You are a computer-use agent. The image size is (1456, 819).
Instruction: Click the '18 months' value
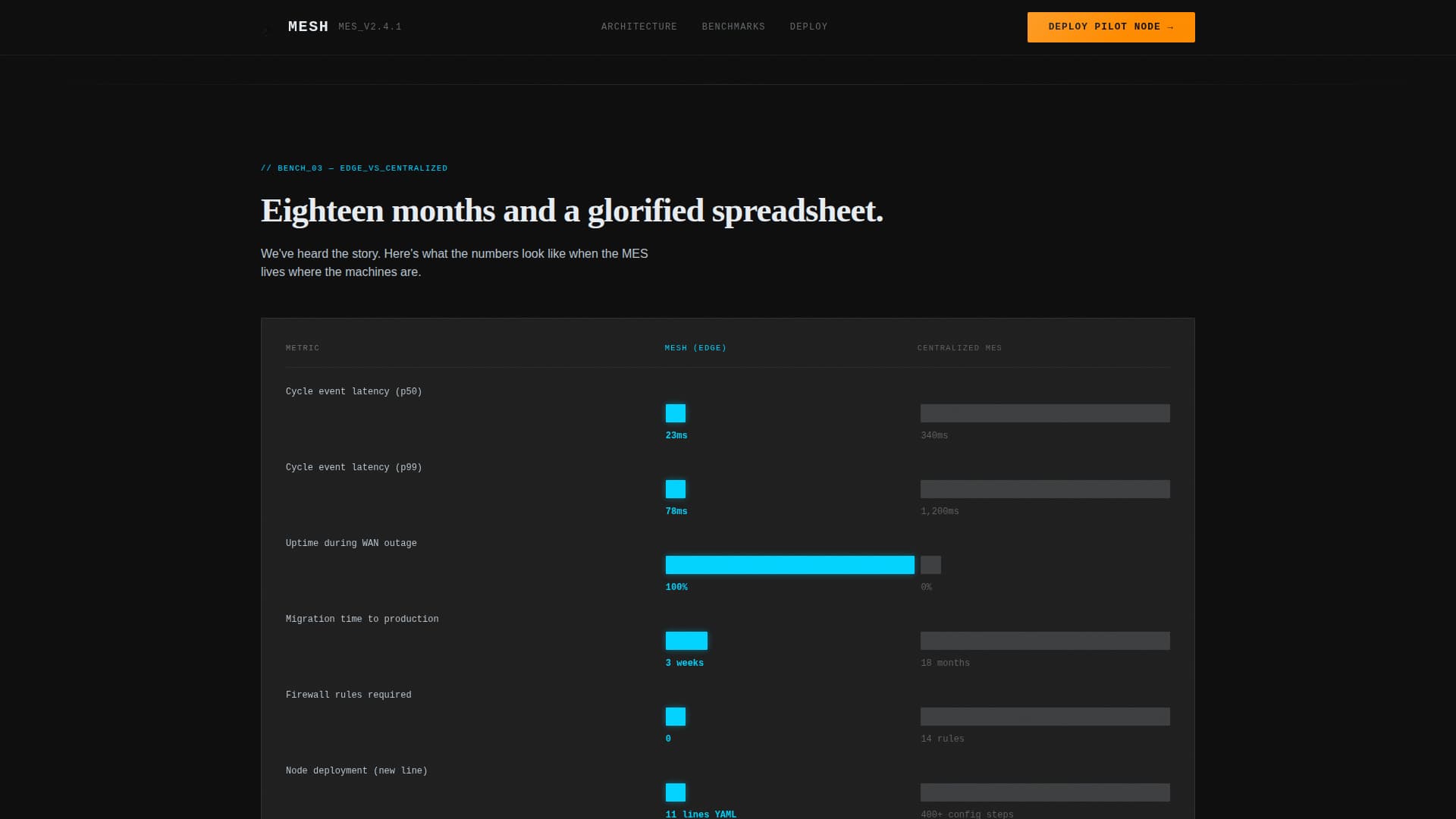coord(945,663)
